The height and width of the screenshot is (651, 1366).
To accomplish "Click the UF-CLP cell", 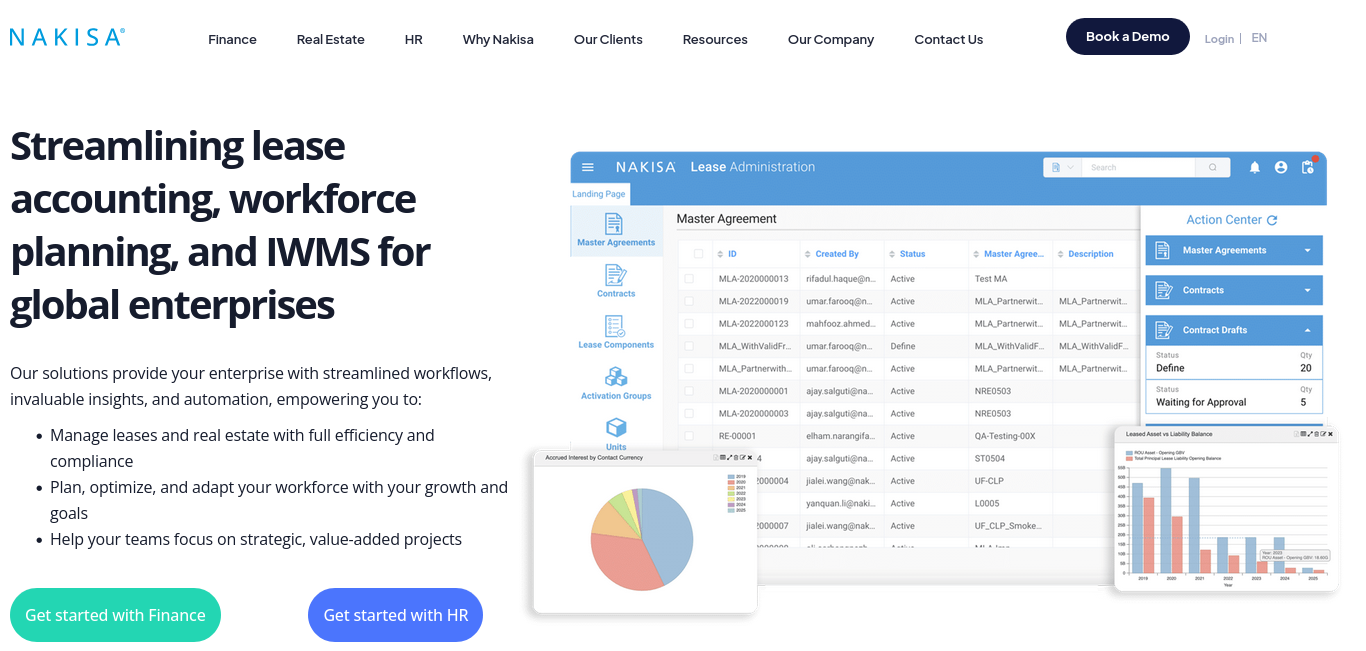I will tap(989, 481).
